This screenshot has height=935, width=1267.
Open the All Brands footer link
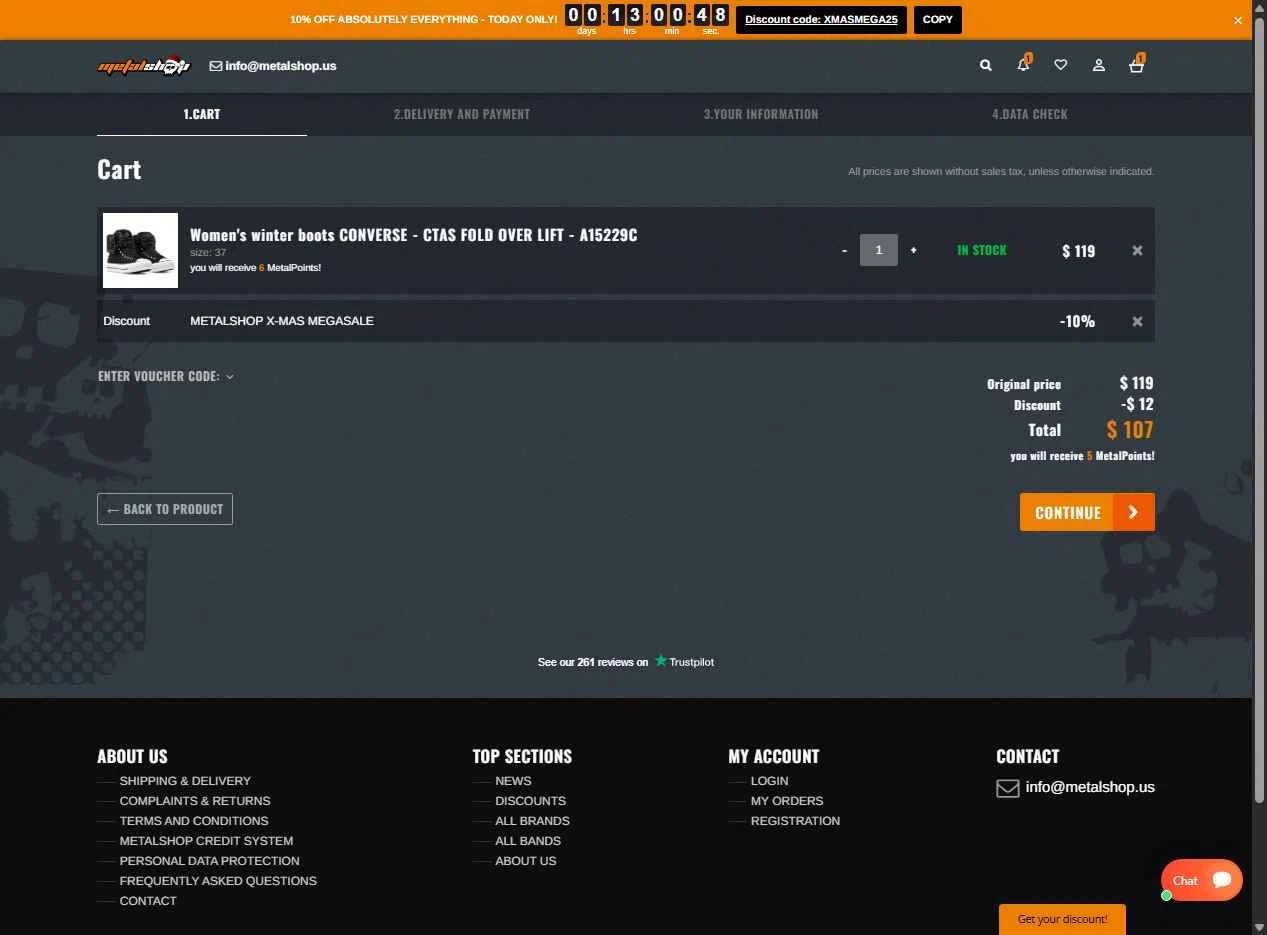(532, 821)
